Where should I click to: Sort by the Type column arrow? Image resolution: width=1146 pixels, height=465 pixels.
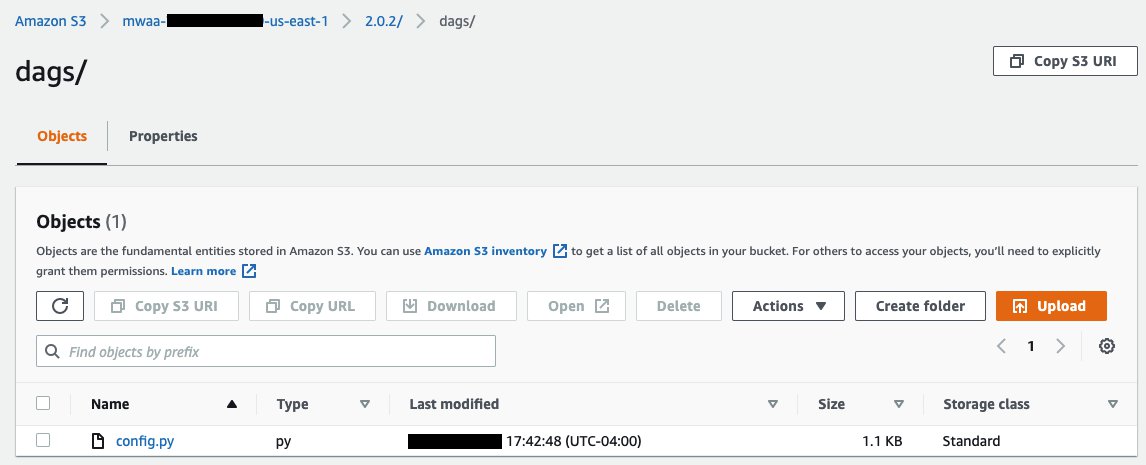pyautogui.click(x=365, y=404)
